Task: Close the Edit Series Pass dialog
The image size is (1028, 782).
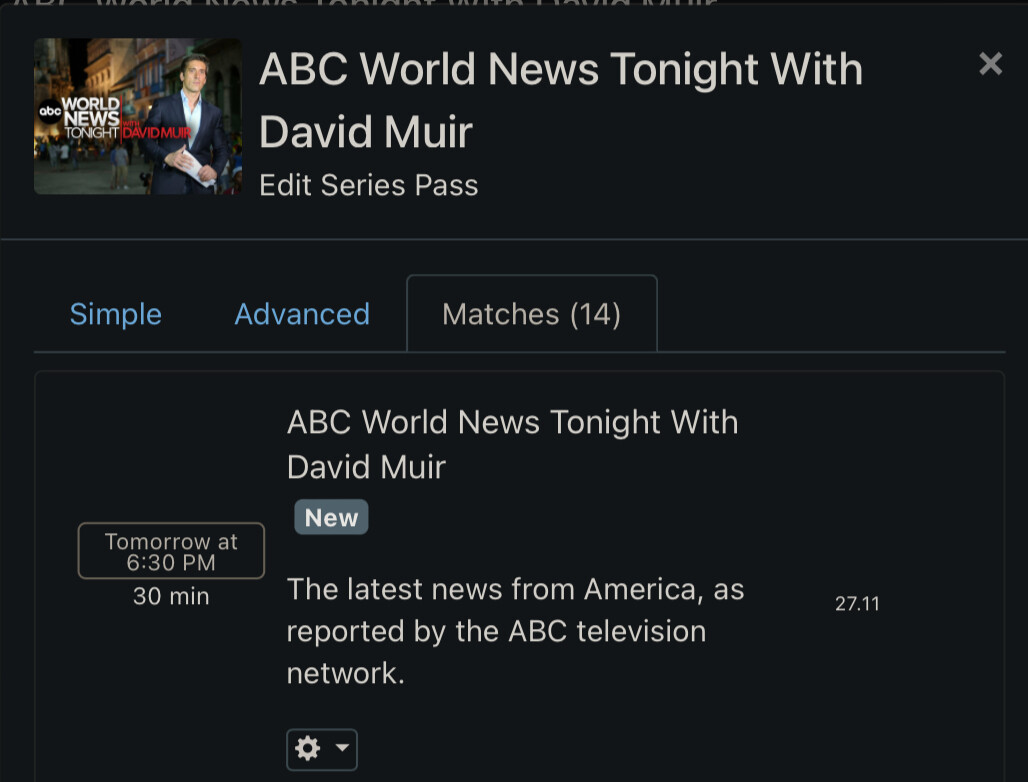Action: coord(990,64)
